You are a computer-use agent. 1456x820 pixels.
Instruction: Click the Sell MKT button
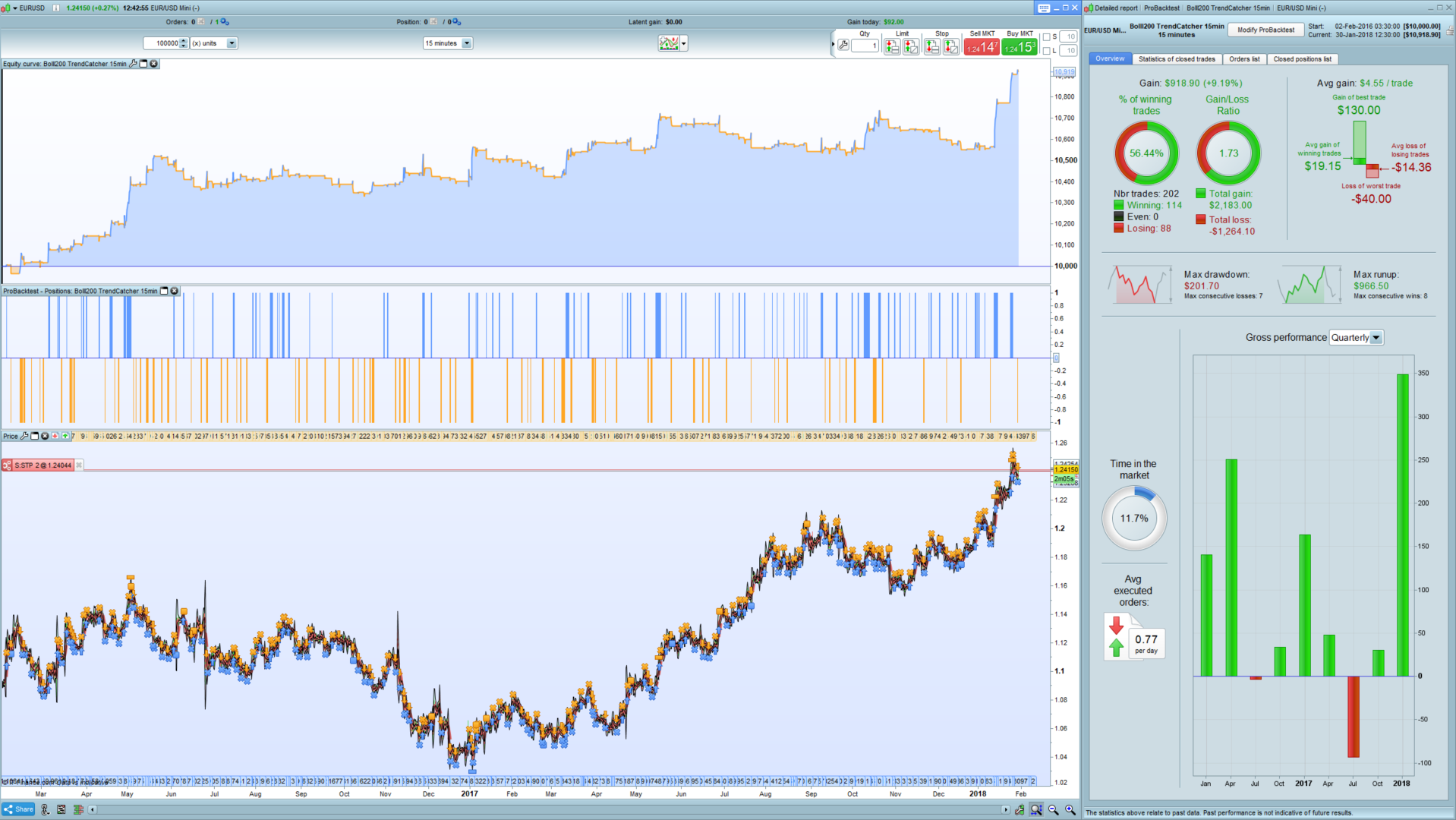pyautogui.click(x=982, y=47)
